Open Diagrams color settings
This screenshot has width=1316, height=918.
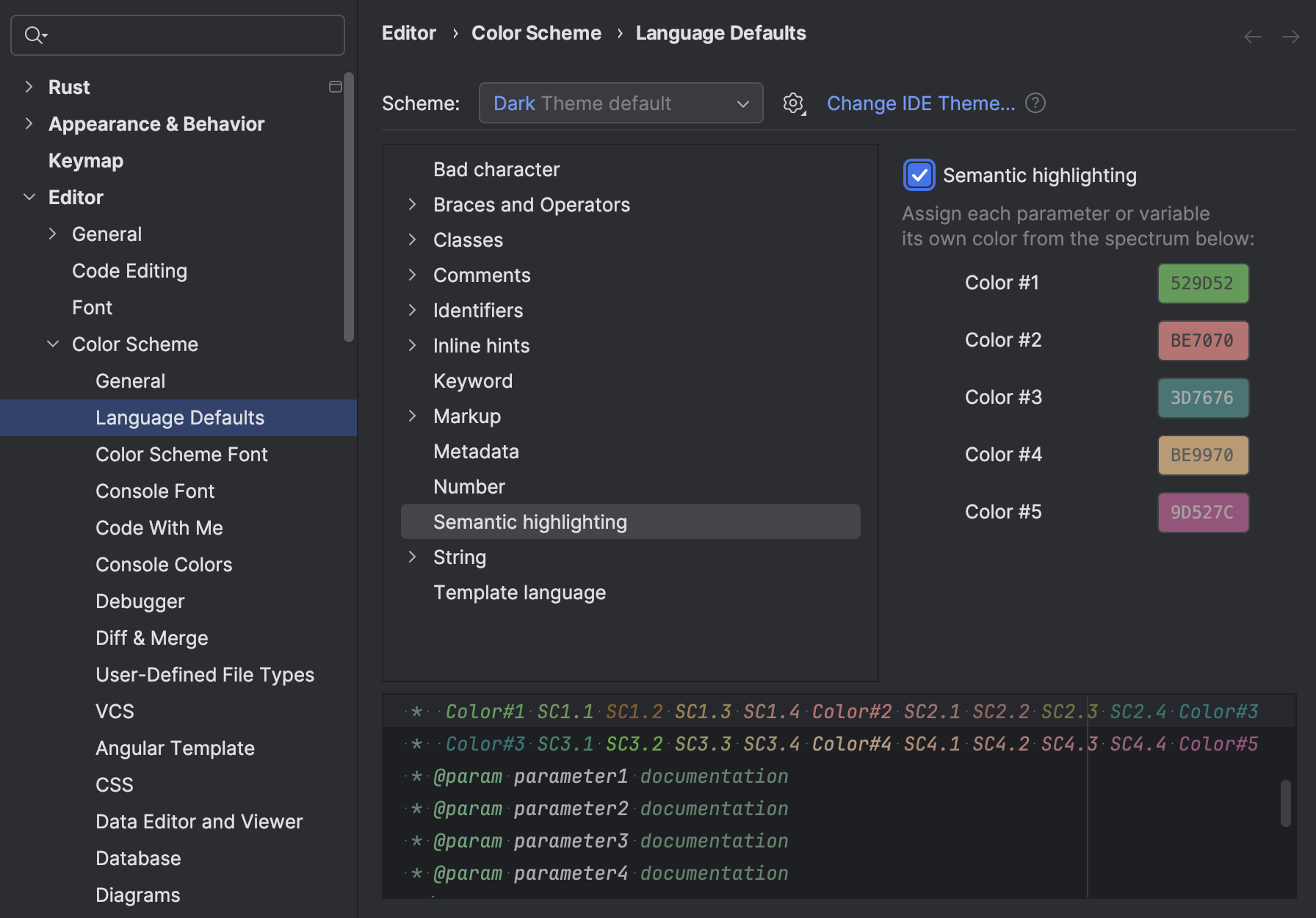[x=137, y=895]
